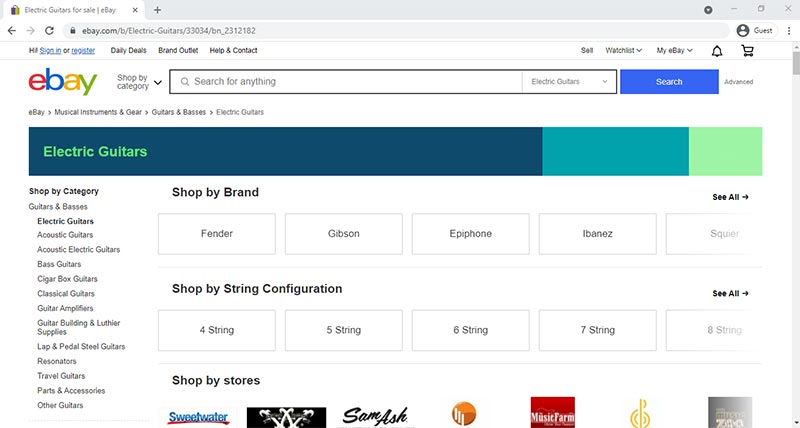Open Travel Guitars category
Screen dimensions: 800x428
pos(61,376)
